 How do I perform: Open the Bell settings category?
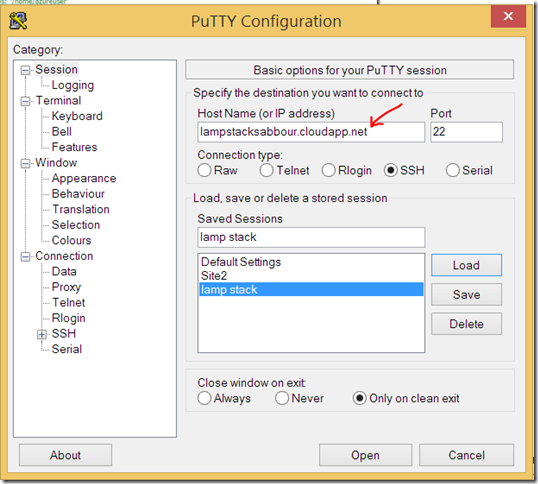[61, 131]
